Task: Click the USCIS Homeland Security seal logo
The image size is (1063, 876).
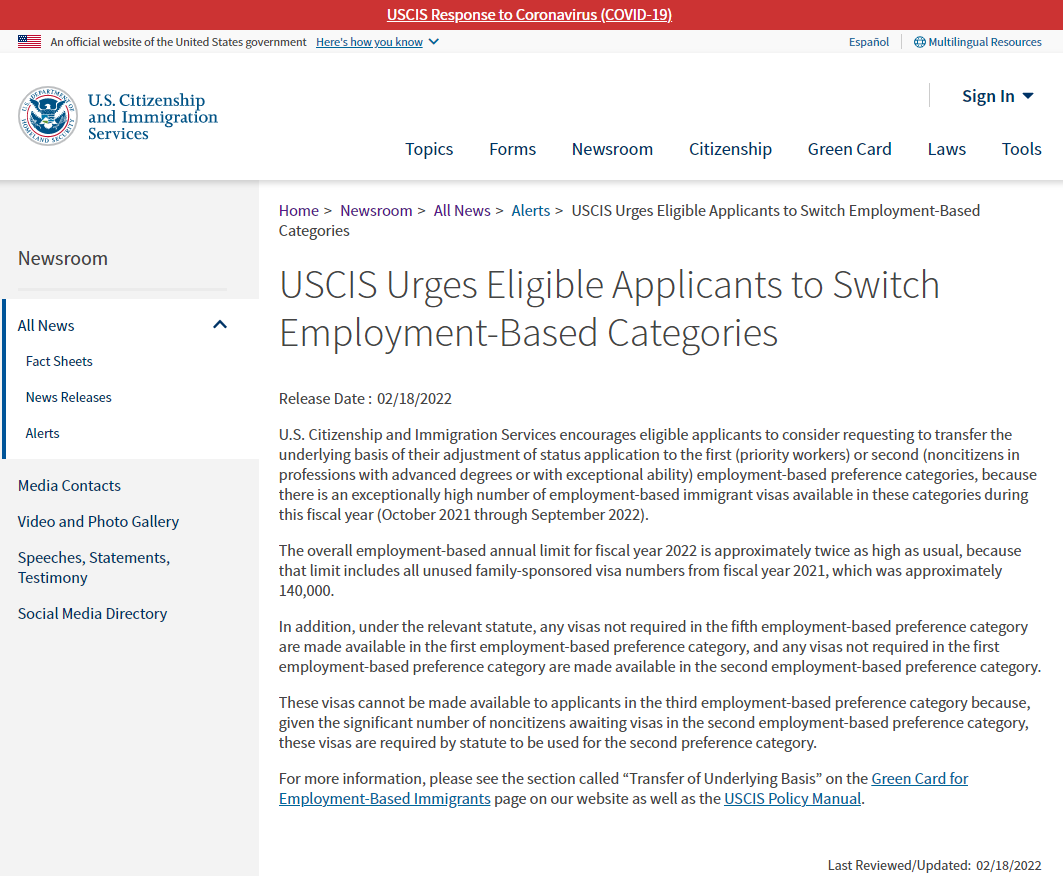Action: pos(47,116)
